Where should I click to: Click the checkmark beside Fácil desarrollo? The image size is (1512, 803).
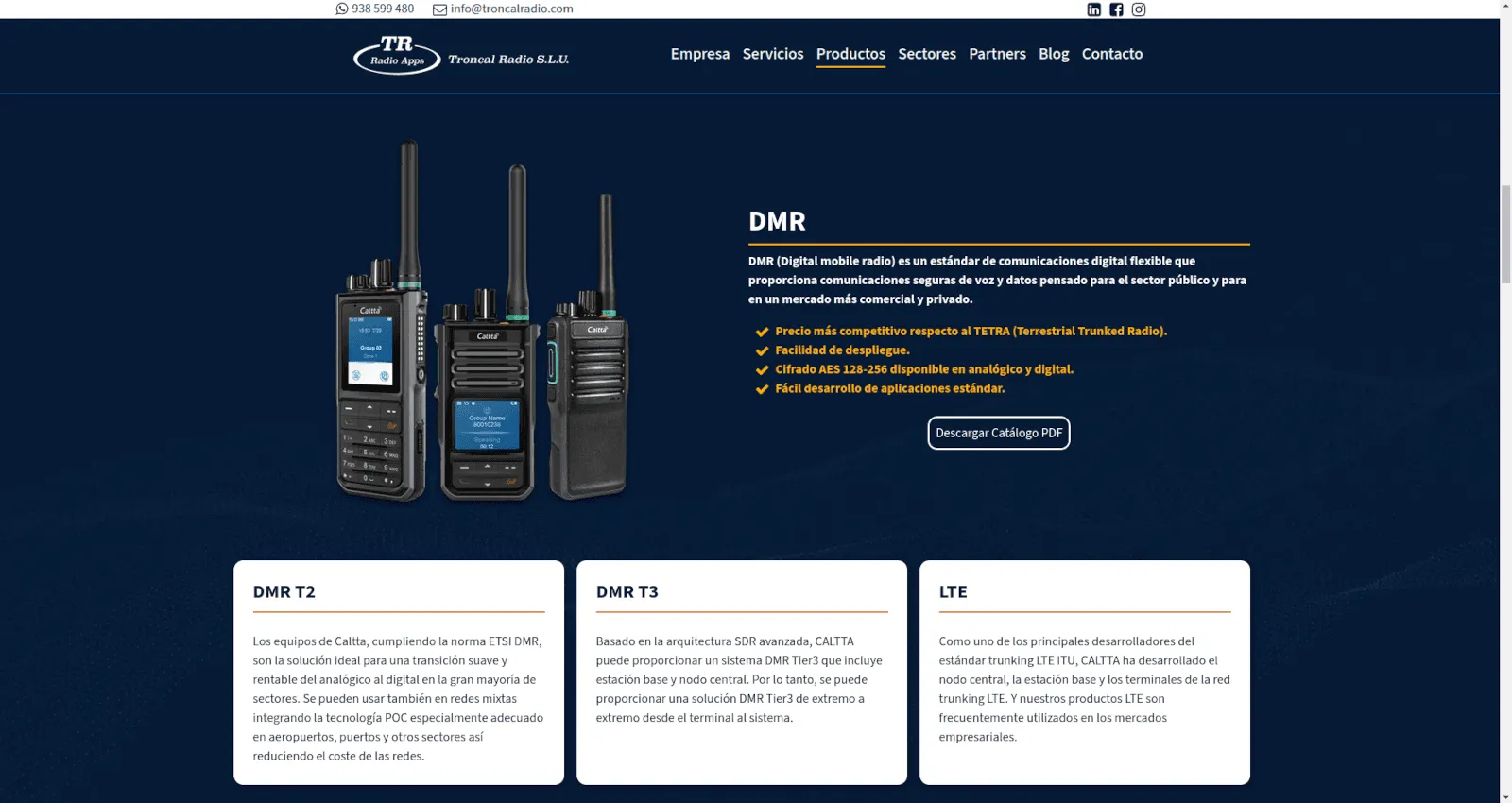tap(762, 389)
